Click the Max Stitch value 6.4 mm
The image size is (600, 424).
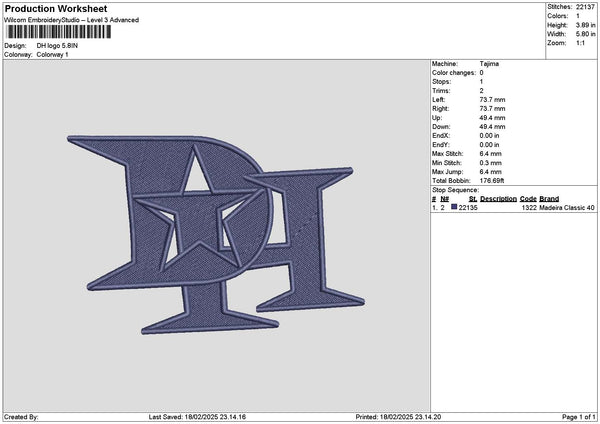(491, 154)
